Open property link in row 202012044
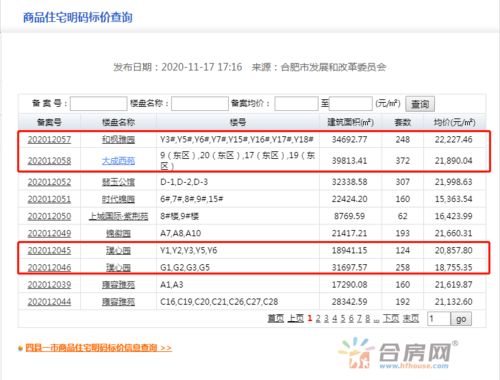 point(118,302)
